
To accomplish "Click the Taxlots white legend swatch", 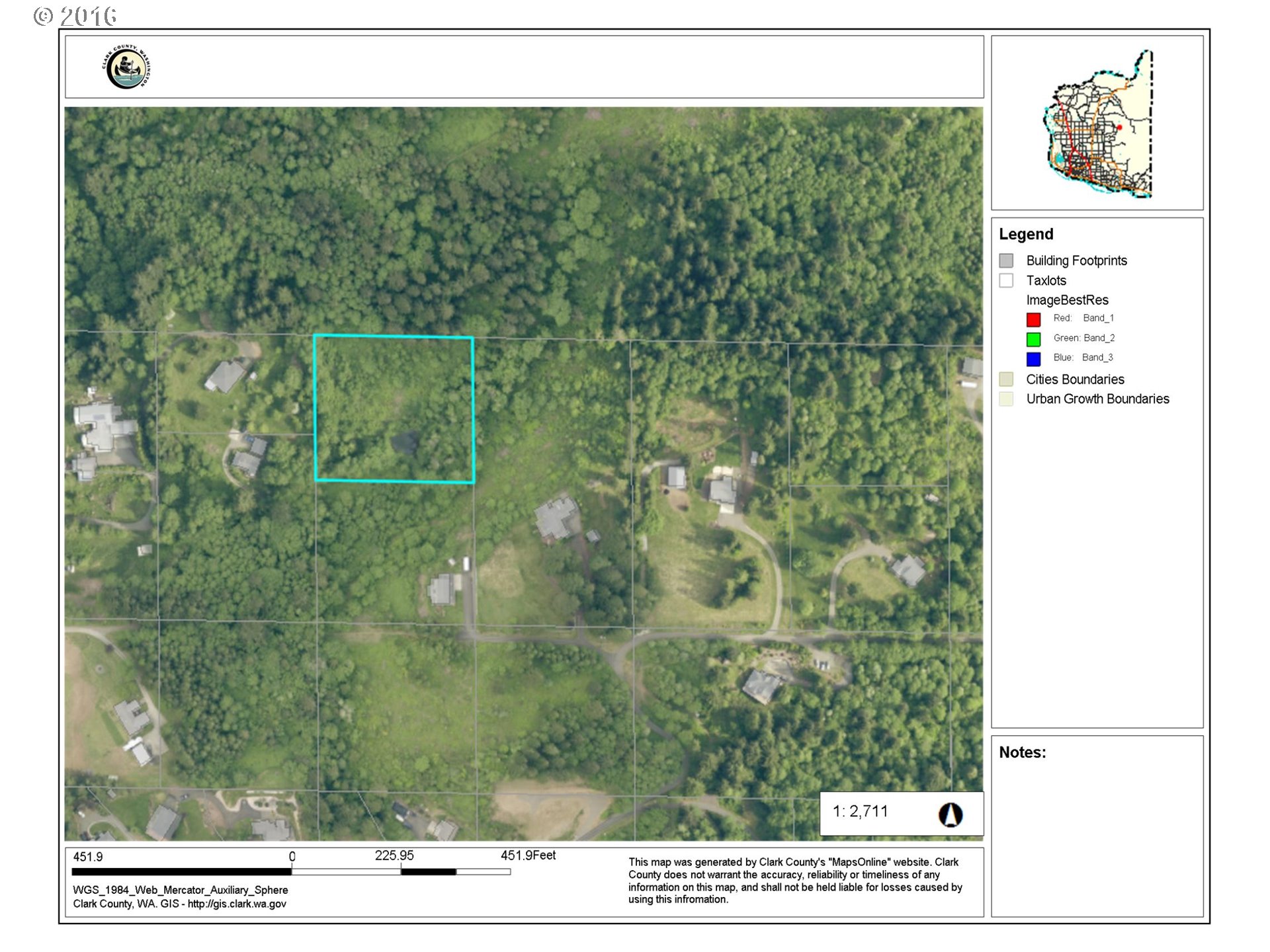I will point(1006,280).
